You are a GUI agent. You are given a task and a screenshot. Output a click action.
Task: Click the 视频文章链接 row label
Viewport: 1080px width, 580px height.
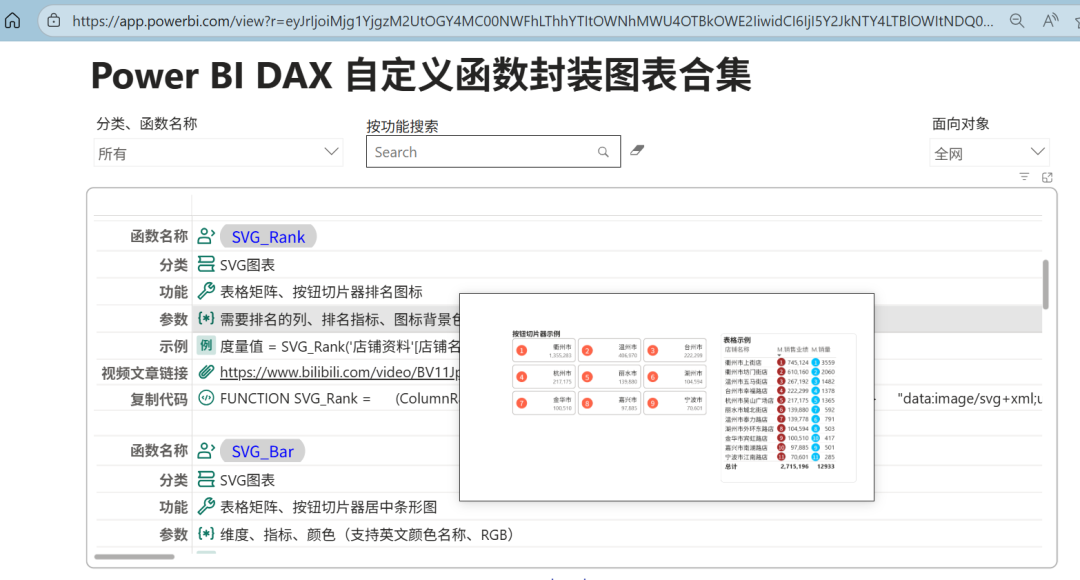[x=145, y=373]
